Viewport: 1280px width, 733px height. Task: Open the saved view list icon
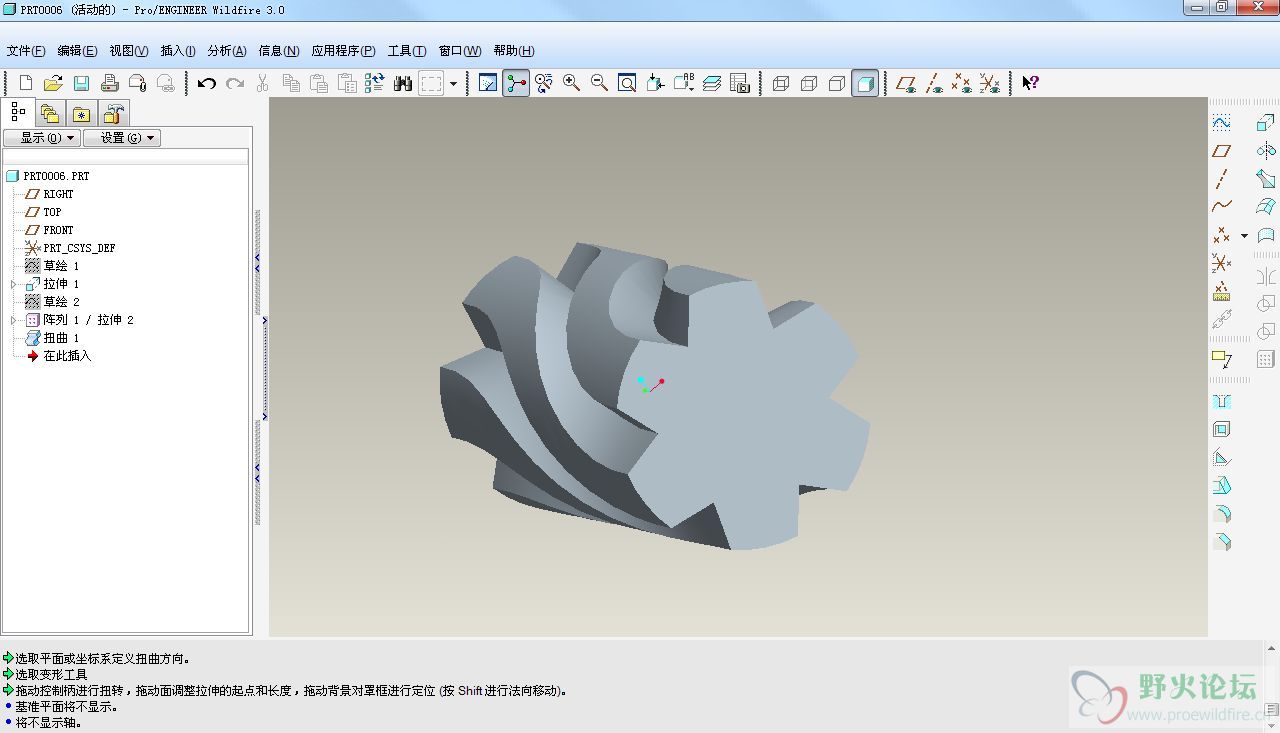tap(683, 83)
